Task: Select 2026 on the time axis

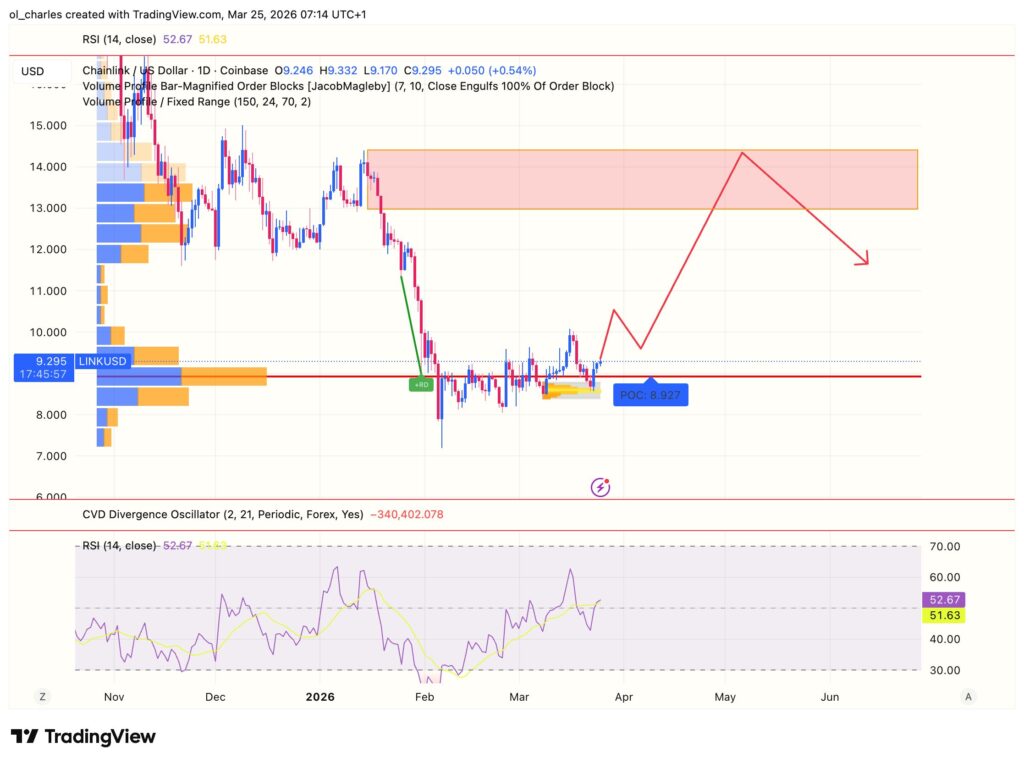Action: (x=320, y=696)
